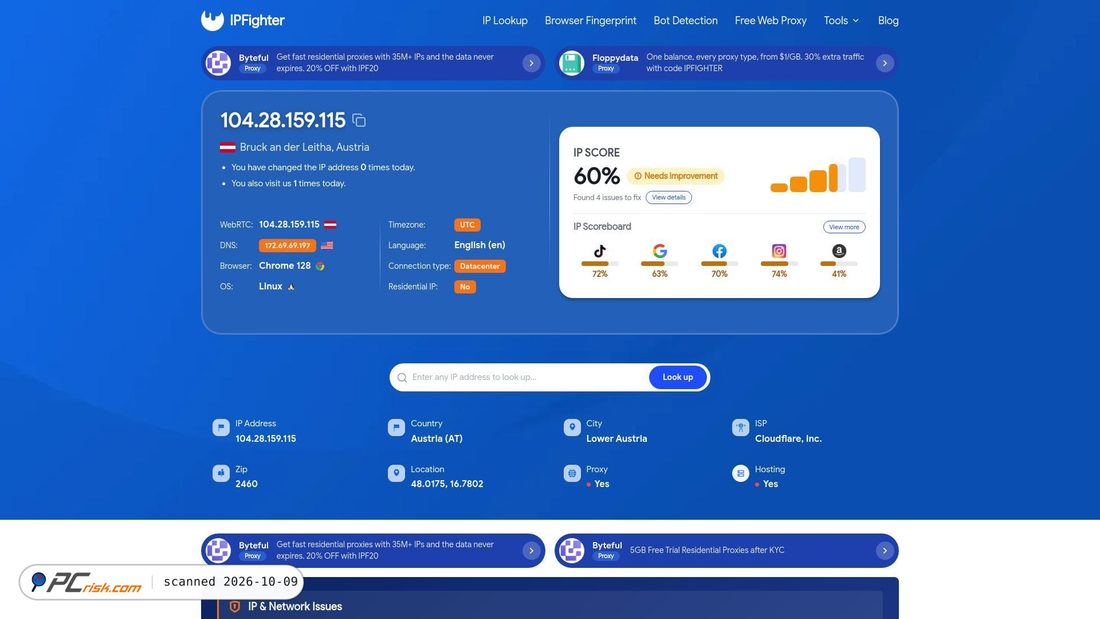
Task: Open arrow on 5GB Free Trial banner
Action: click(885, 551)
